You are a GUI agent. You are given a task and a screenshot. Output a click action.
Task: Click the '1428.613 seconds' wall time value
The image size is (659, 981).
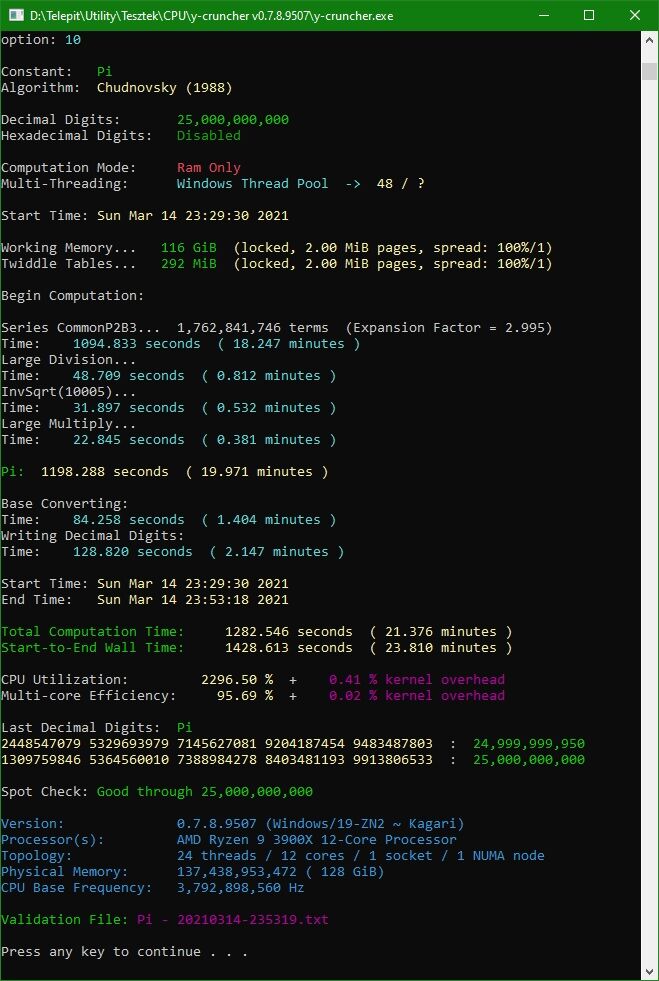tap(289, 648)
